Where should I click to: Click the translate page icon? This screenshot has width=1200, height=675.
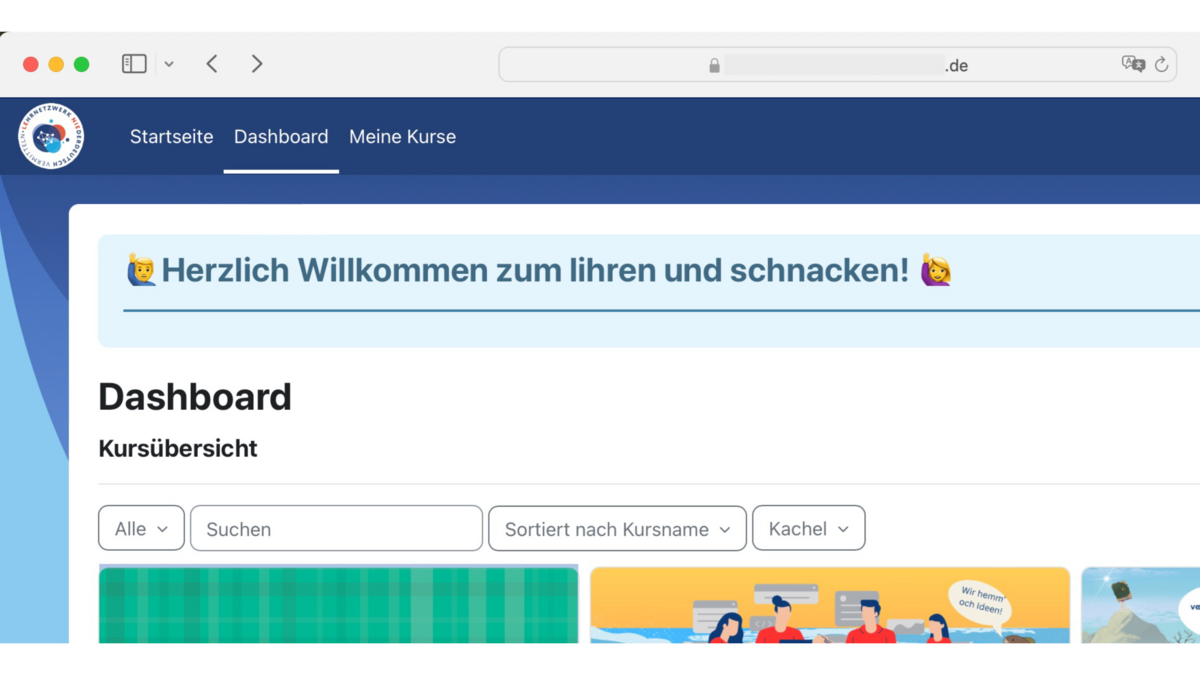(x=1133, y=65)
